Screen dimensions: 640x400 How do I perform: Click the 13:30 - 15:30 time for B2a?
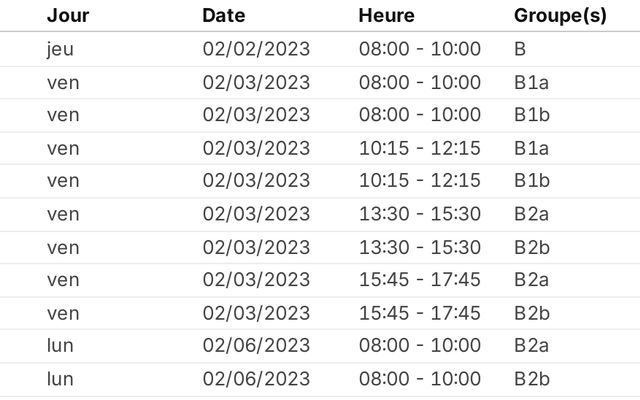419,214
